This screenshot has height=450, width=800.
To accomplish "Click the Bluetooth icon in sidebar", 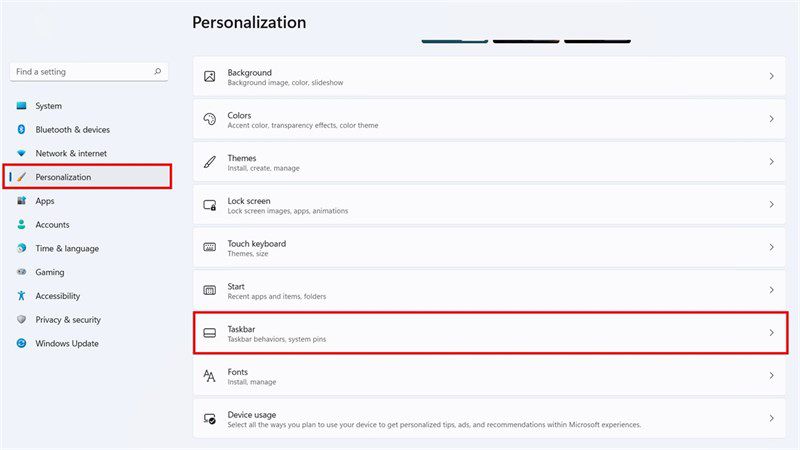I will click(21, 130).
